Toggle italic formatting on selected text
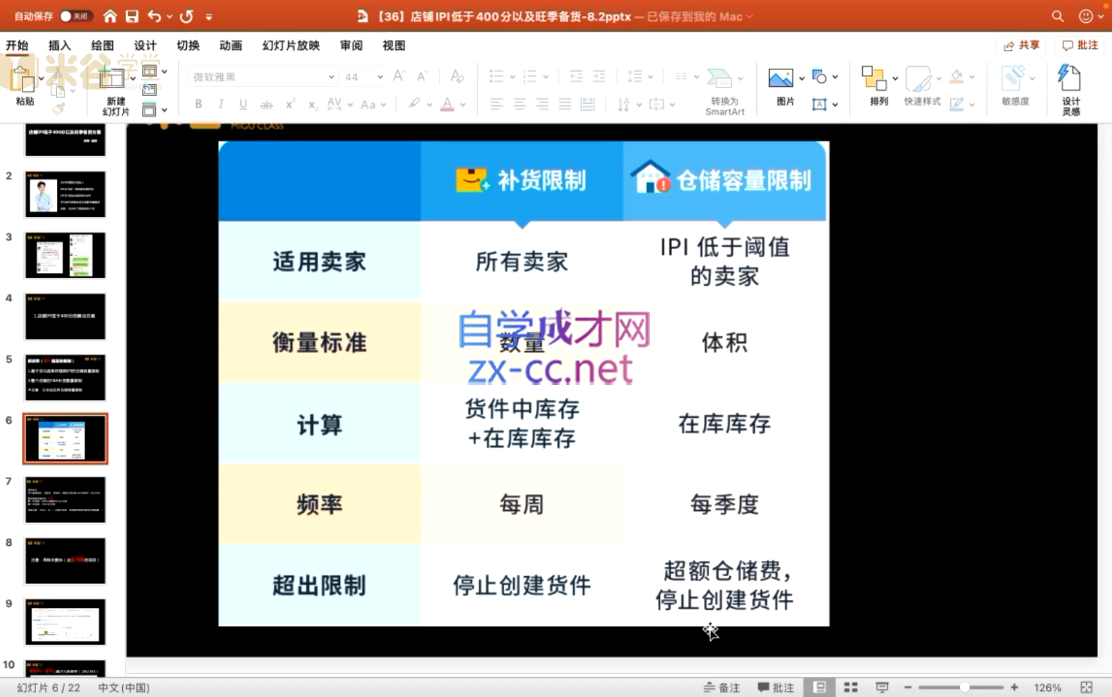Screen dimensions: 1112x697 tap(219, 103)
